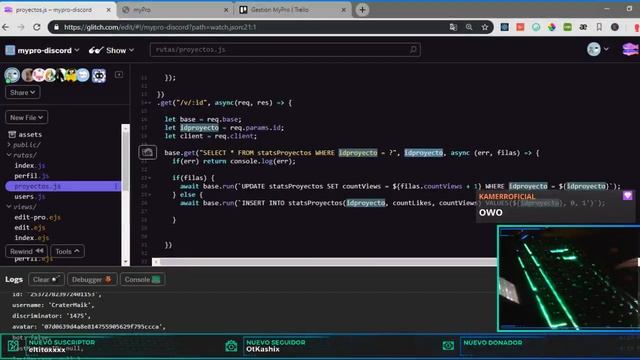Viewport: 640px width, 360px height.
Task: Clear the logs
Action: click(46, 280)
